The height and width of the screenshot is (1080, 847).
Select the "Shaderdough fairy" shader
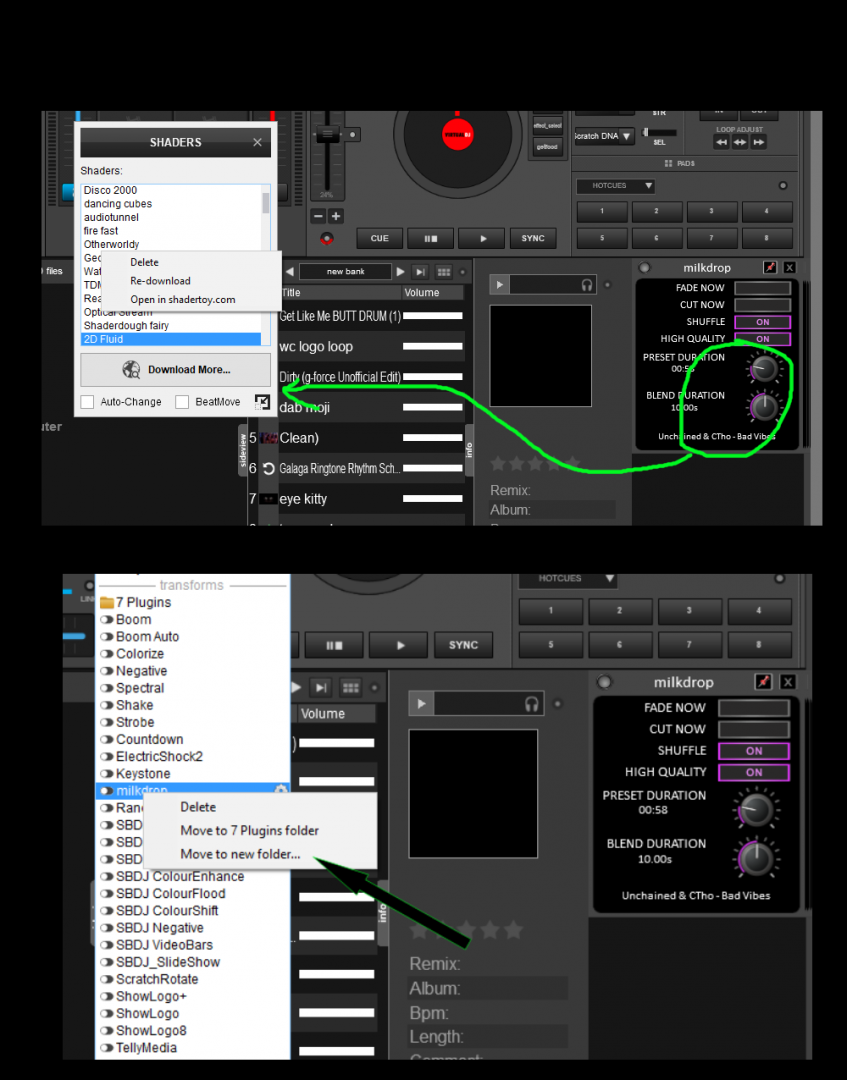[127, 326]
